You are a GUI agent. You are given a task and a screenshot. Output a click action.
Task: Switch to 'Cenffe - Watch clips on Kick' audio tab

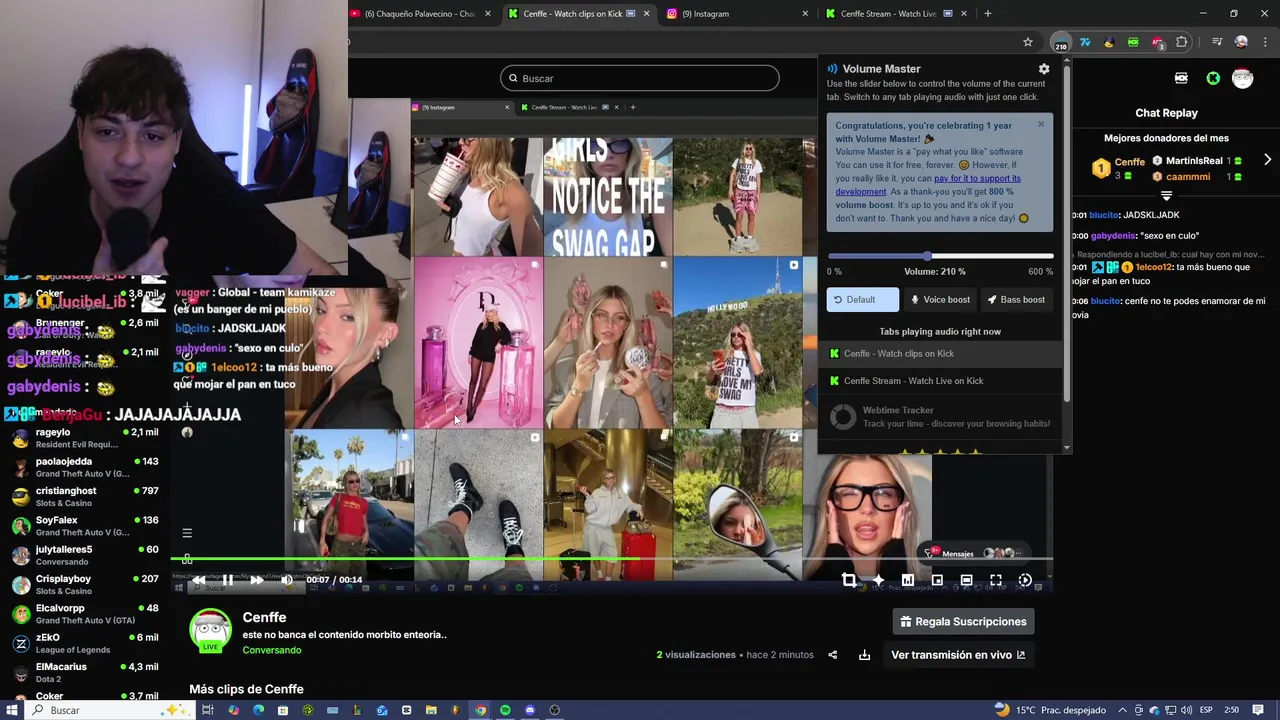point(940,353)
